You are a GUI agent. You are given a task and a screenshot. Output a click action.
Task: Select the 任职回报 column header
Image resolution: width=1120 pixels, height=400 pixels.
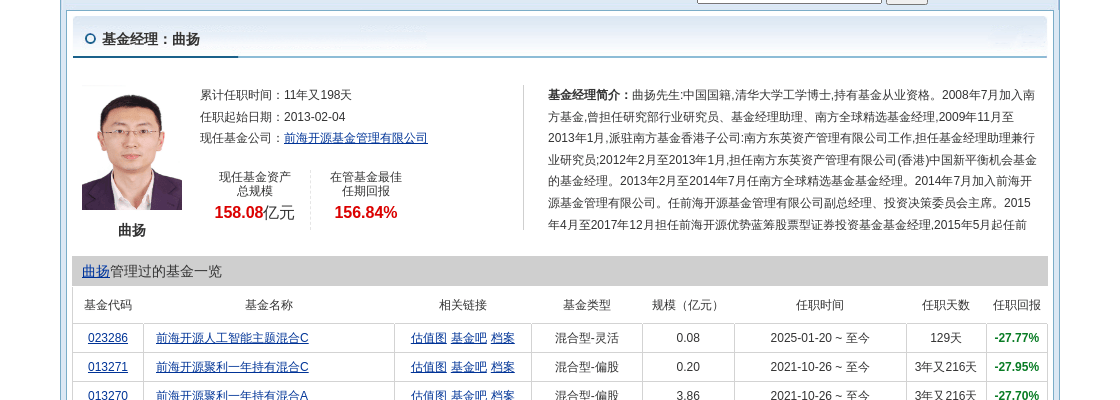click(1016, 305)
